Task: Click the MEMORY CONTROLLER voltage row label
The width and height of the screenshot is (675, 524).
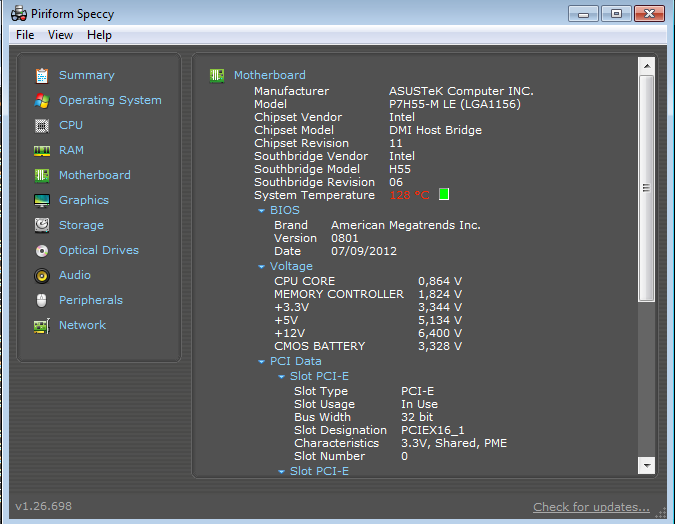Action: pyautogui.click(x=339, y=294)
